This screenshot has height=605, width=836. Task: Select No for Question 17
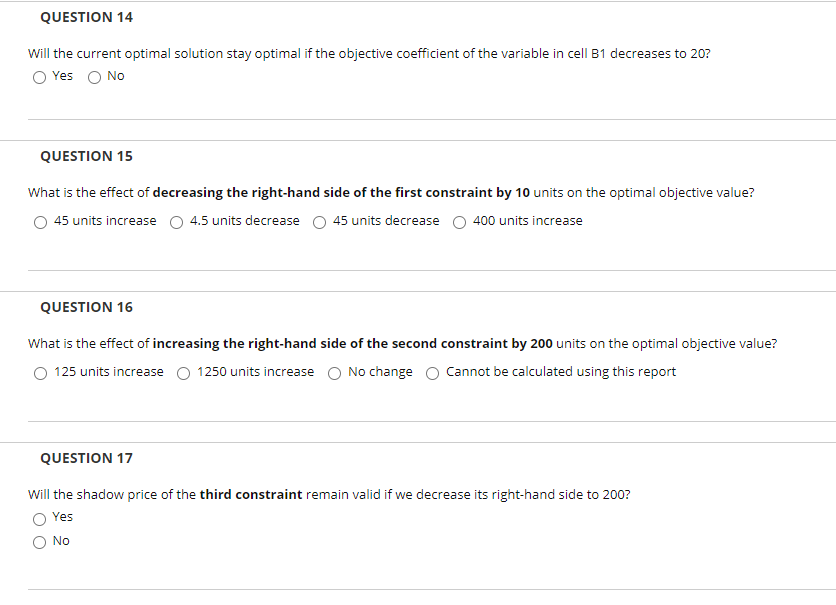38,541
